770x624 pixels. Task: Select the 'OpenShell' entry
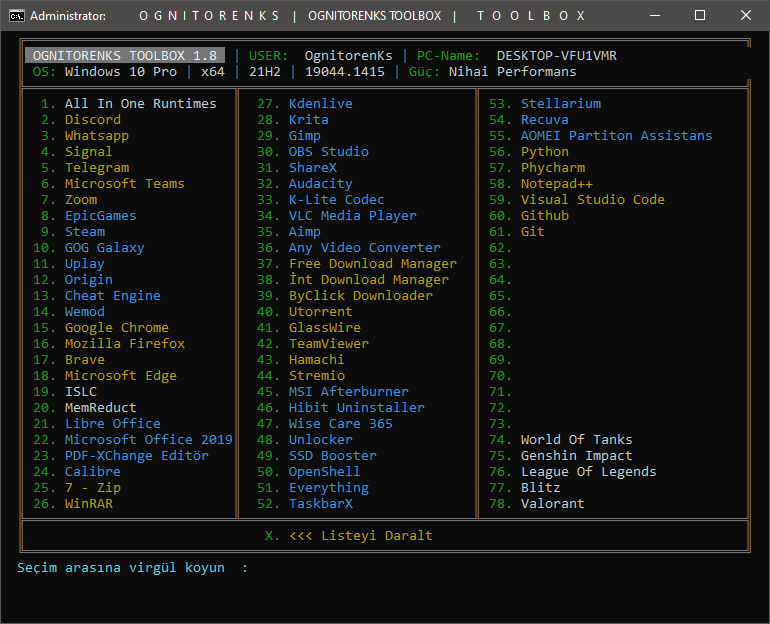[325, 472]
